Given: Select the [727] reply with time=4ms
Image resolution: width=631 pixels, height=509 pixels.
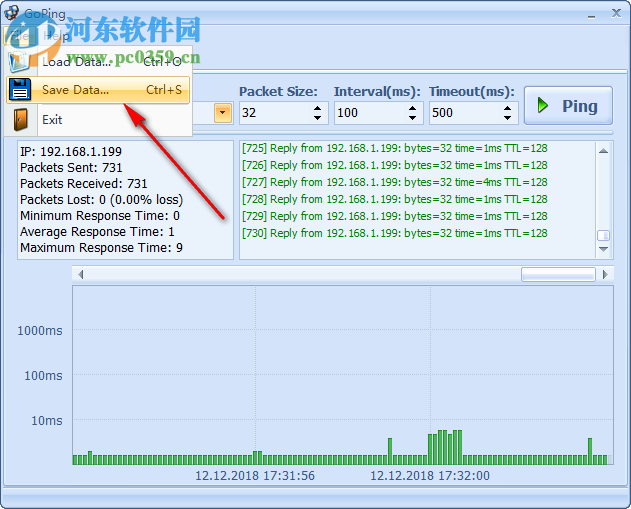Looking at the screenshot, I should click(394, 182).
